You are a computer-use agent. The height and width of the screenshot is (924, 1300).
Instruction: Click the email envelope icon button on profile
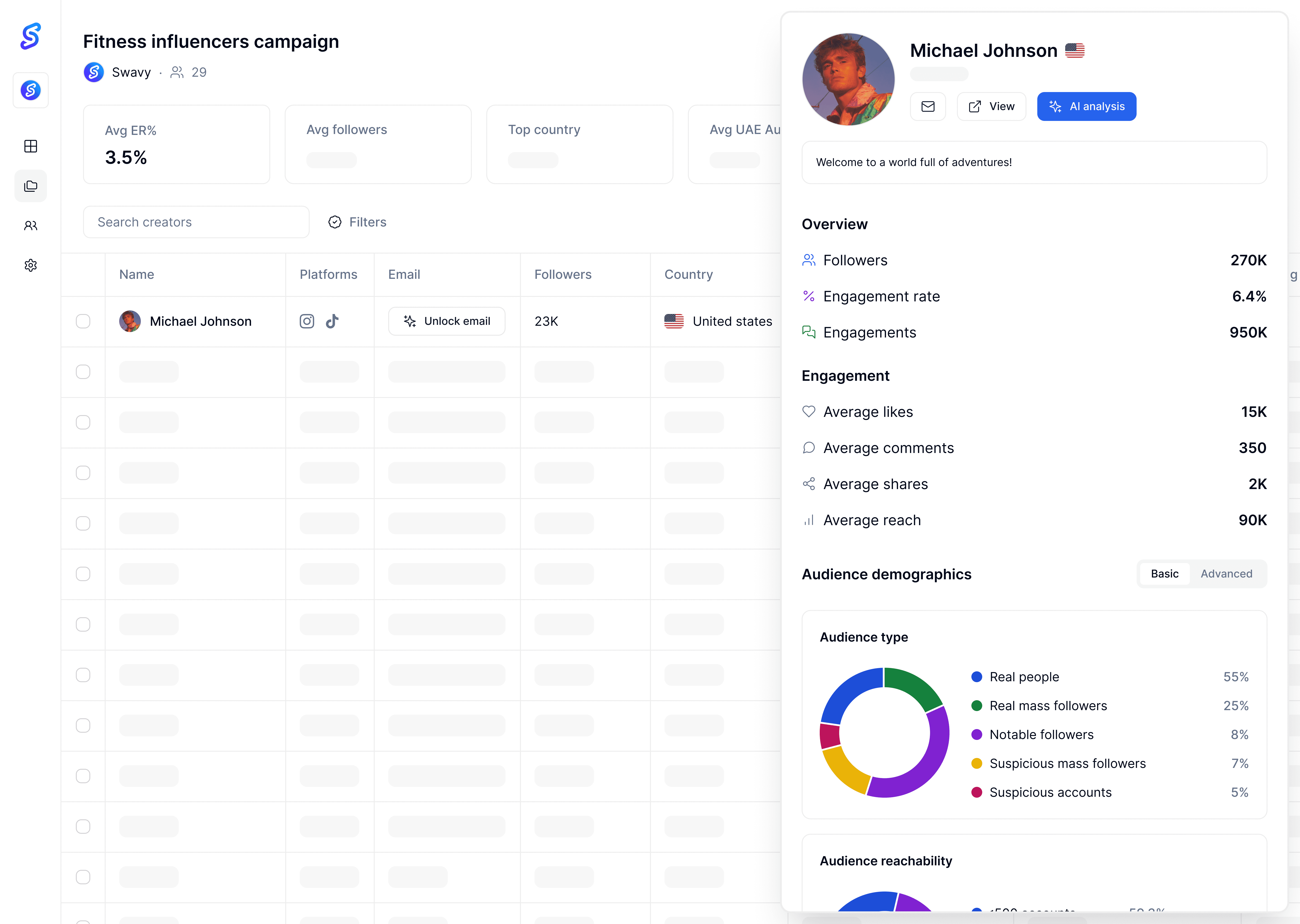pos(928,106)
